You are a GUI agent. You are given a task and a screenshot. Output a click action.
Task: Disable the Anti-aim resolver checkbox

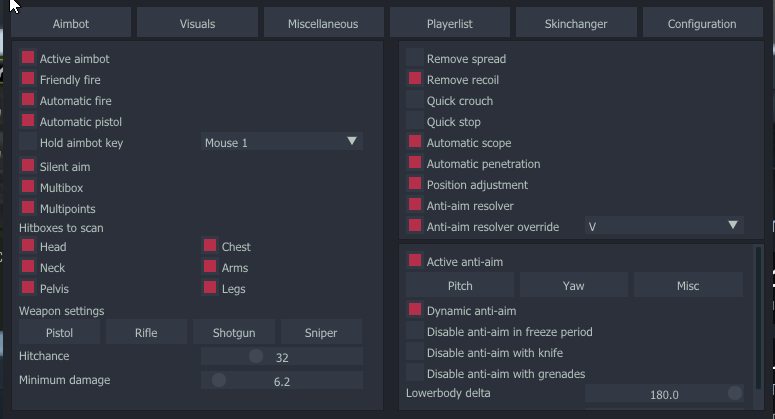point(415,205)
